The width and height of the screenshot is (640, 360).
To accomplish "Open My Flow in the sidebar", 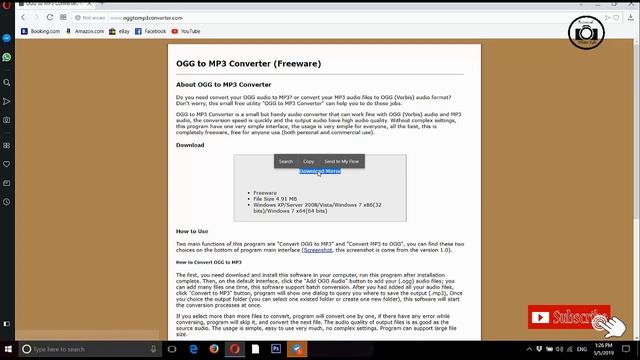I will coord(7,101).
